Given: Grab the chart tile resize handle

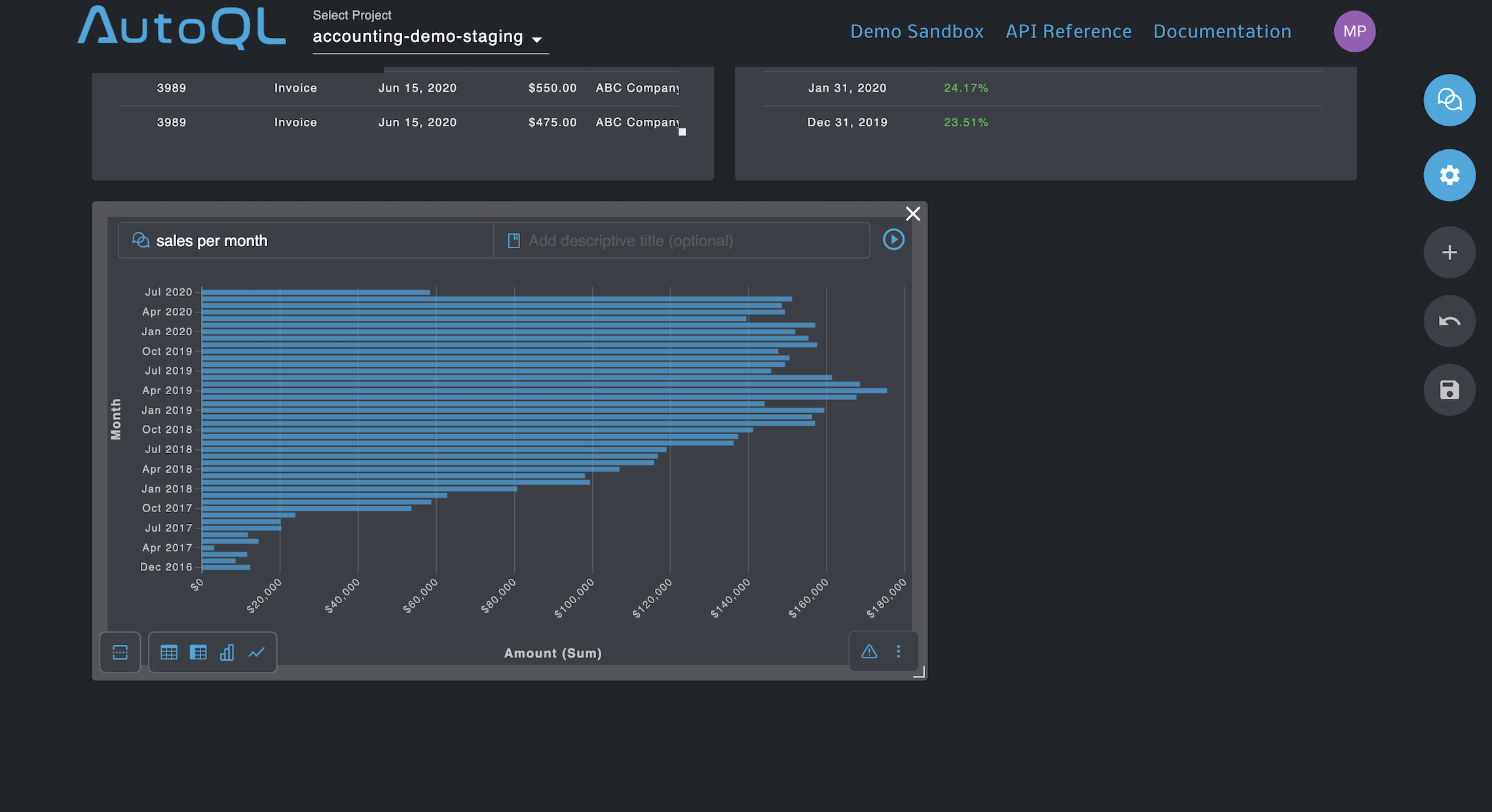Looking at the screenshot, I should tap(920, 672).
